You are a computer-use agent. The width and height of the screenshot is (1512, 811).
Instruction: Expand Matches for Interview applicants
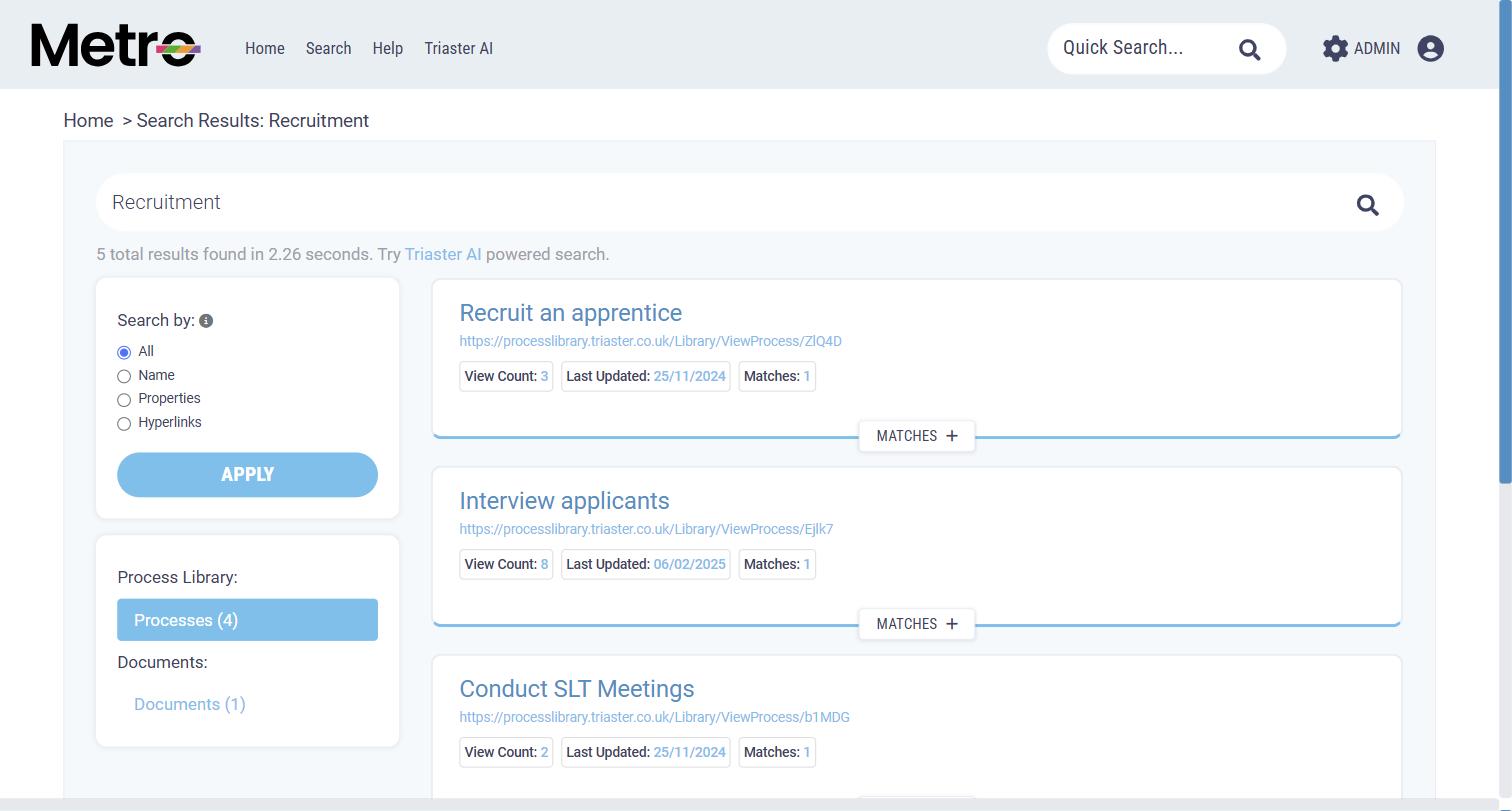coord(917,624)
